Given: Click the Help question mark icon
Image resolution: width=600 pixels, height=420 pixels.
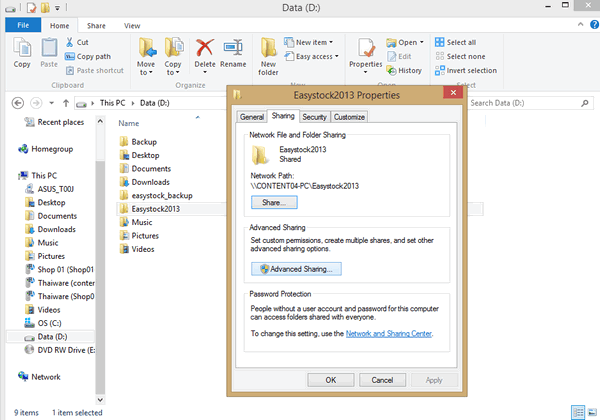Looking at the screenshot, I should 594,24.
